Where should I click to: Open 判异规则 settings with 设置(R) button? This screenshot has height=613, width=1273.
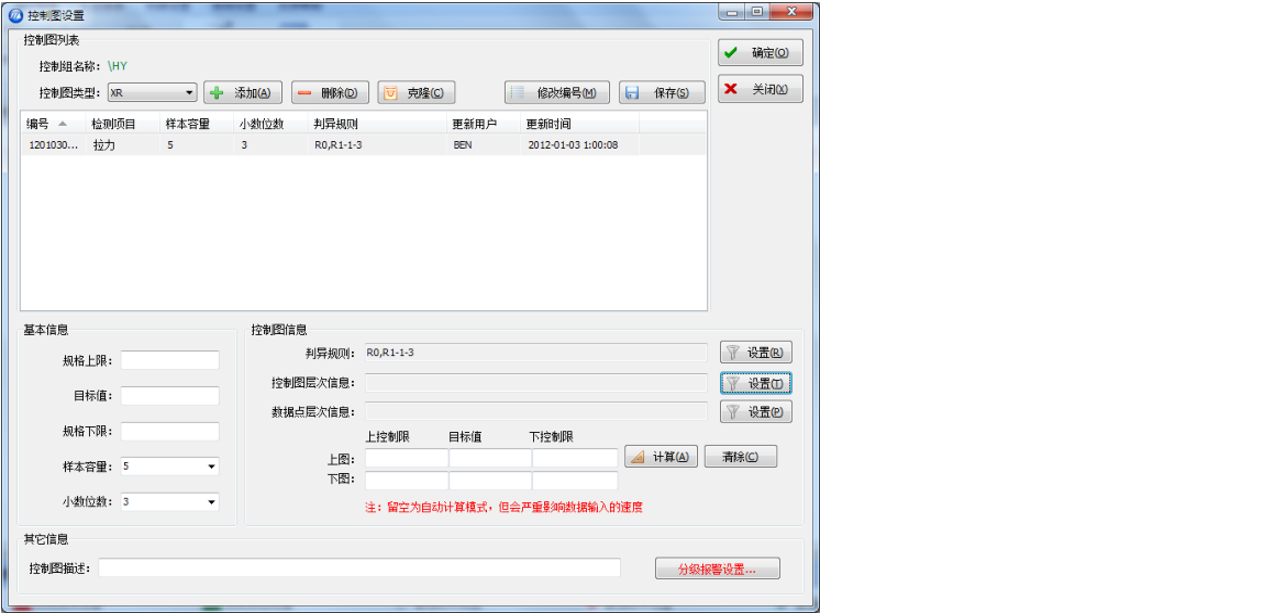pos(756,352)
